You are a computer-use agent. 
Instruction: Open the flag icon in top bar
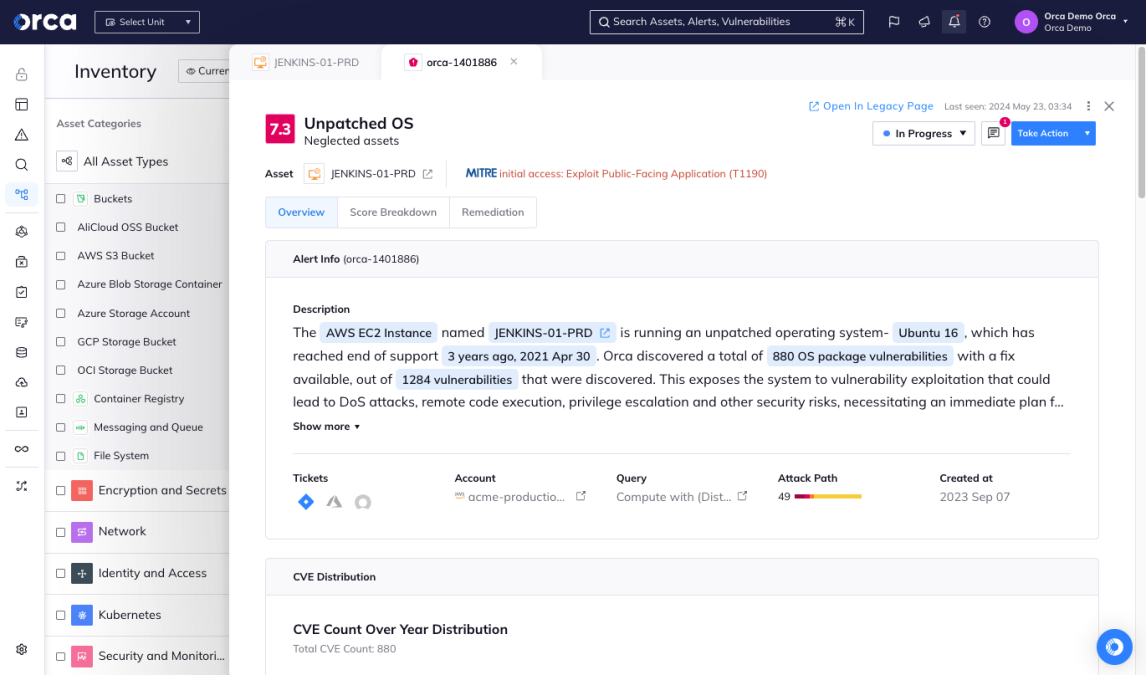(x=893, y=22)
